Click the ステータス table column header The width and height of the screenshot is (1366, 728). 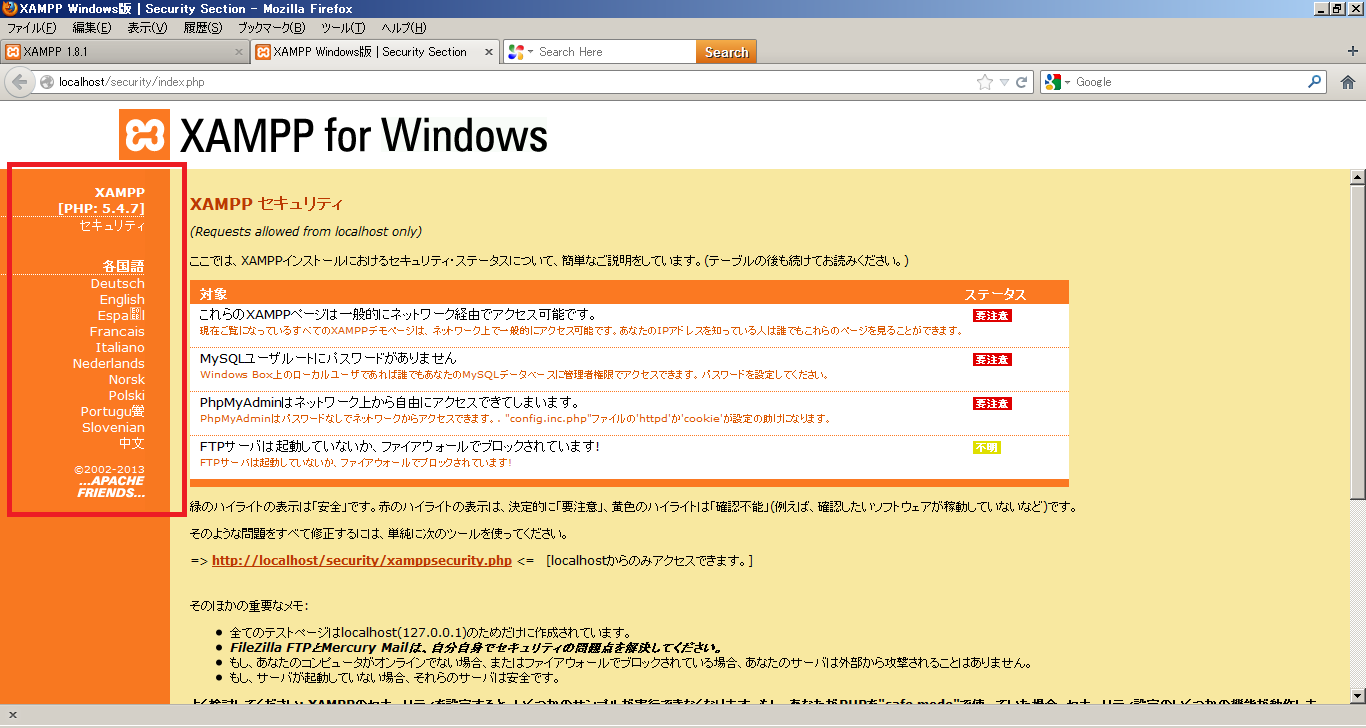[x=995, y=294]
